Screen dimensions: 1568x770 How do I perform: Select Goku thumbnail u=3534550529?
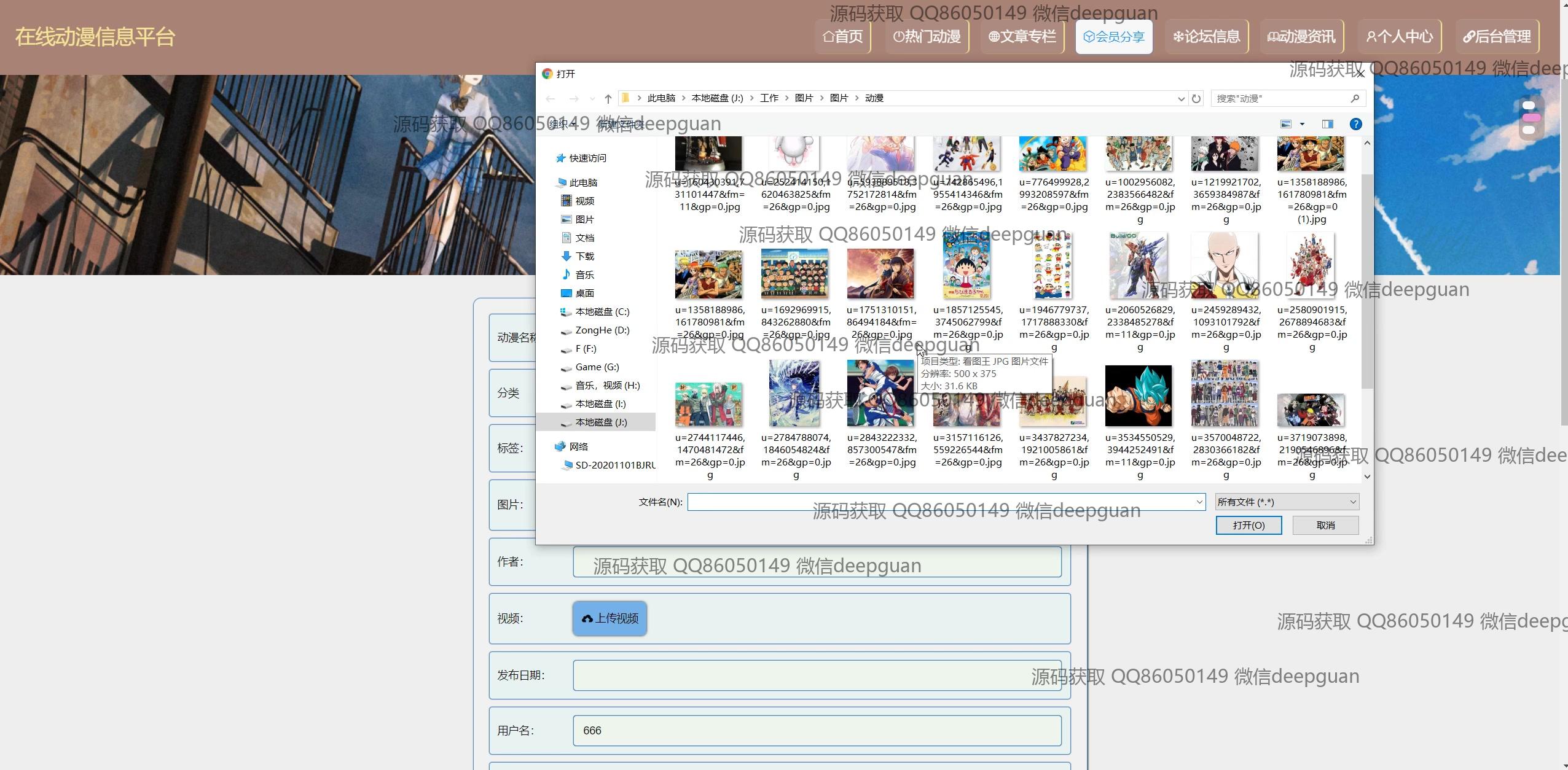(x=1139, y=395)
